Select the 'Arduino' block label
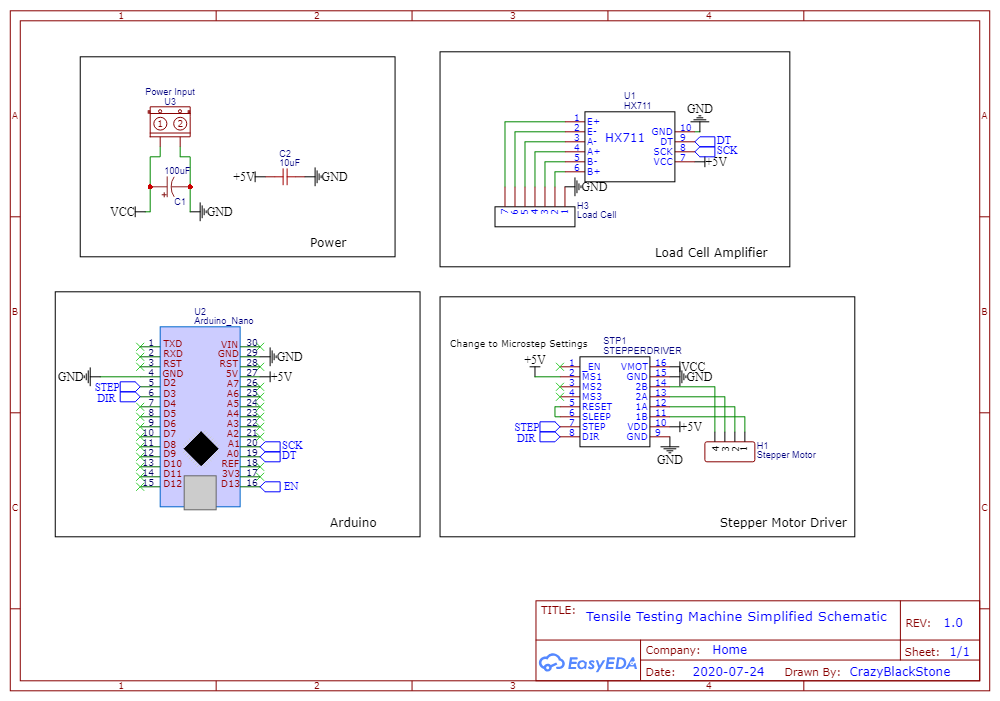This screenshot has height=701, width=1000. point(353,522)
